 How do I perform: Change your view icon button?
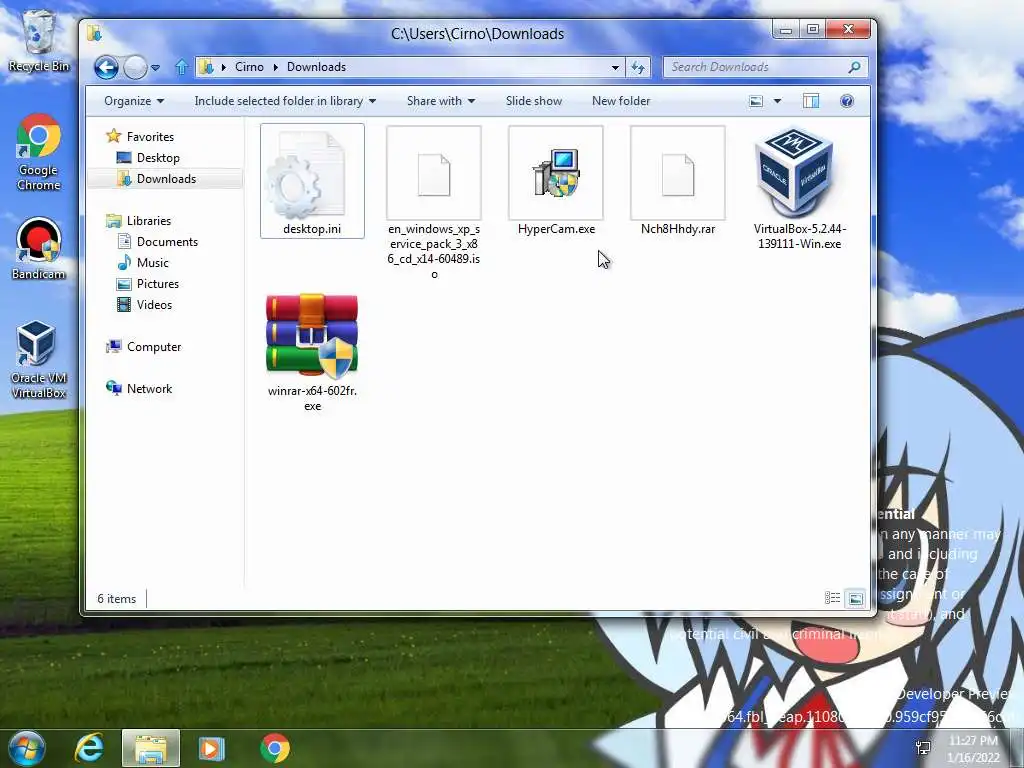[756, 101]
